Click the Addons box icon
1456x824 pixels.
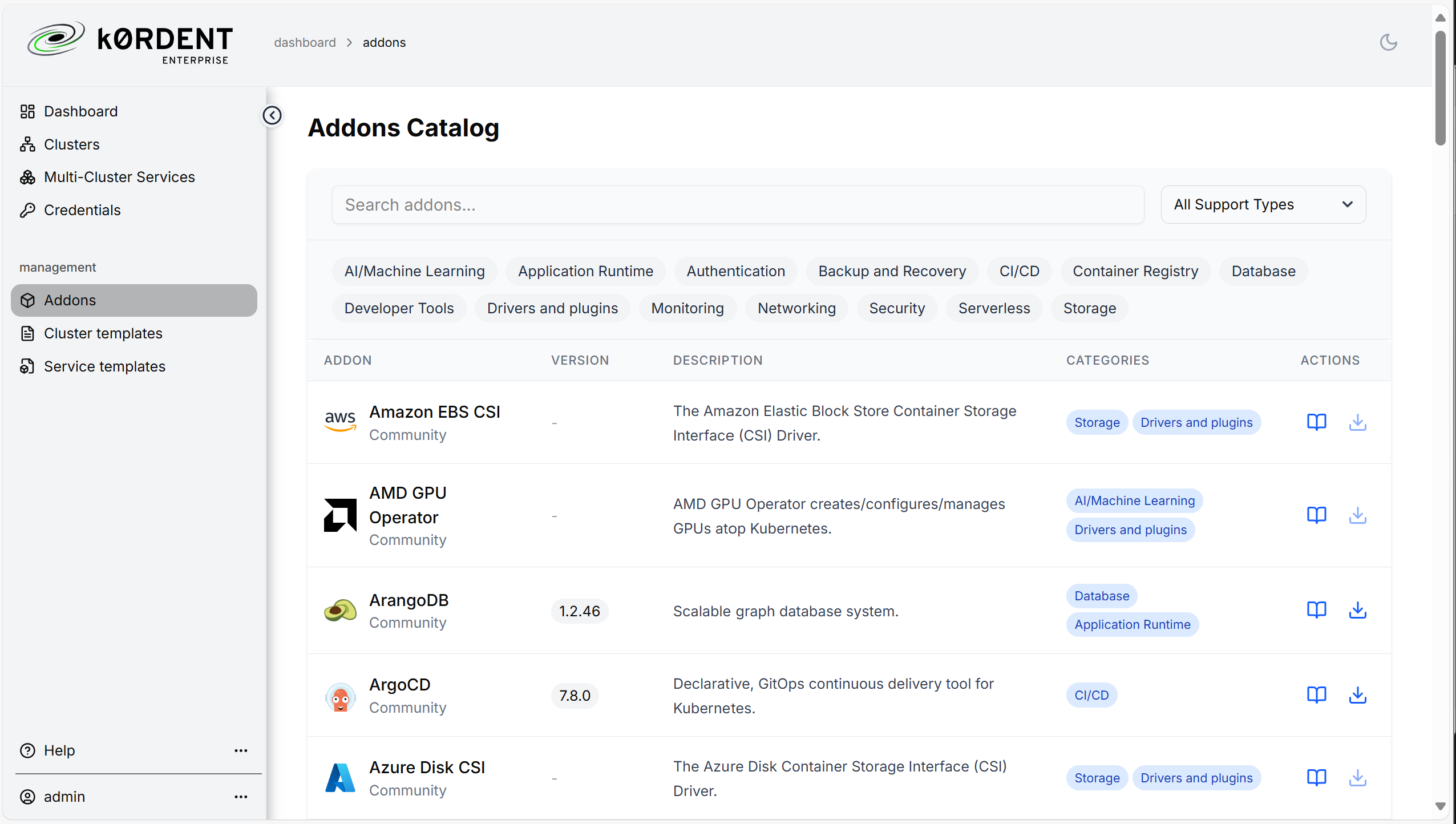pos(27,300)
